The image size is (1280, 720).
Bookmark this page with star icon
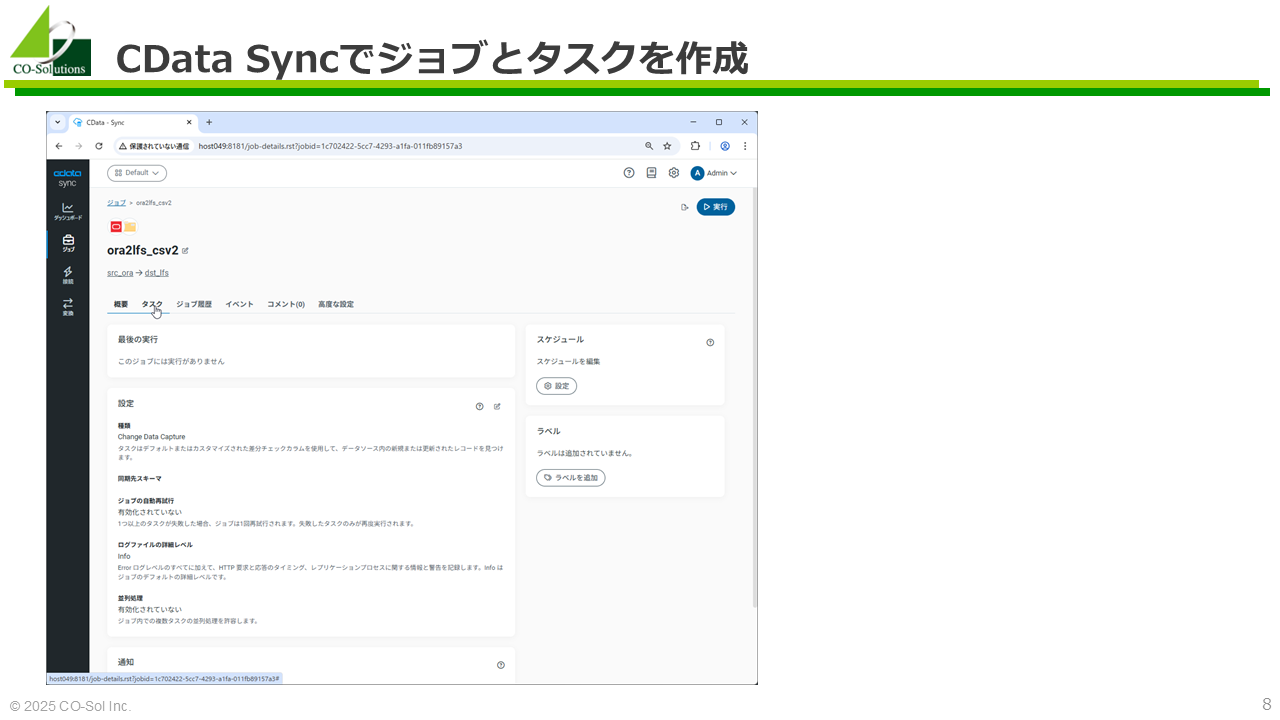coord(667,146)
